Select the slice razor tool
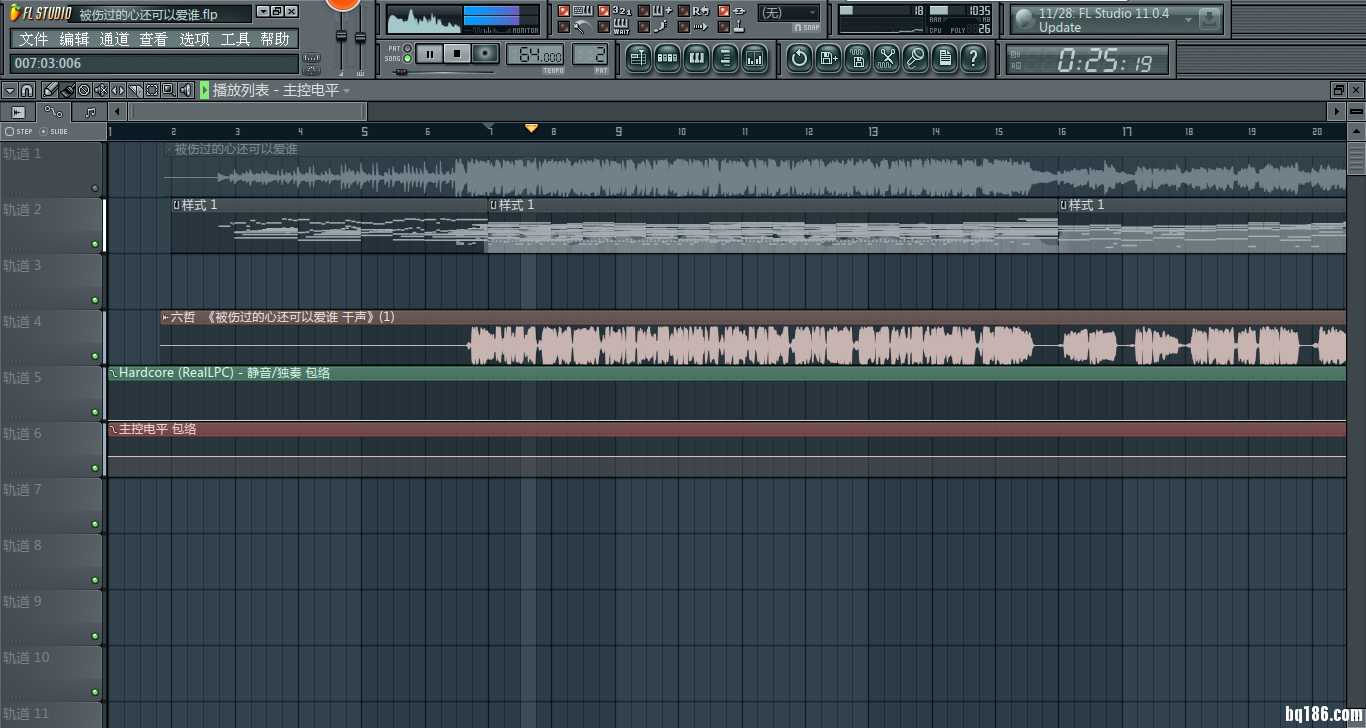 pos(135,90)
